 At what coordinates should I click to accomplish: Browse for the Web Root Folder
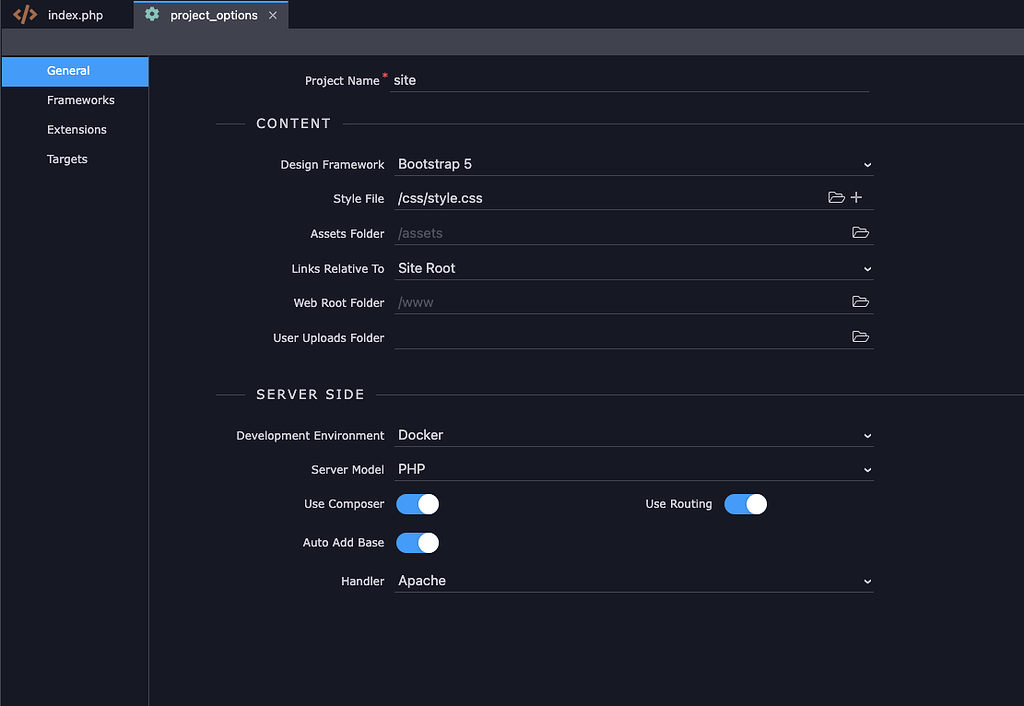pos(860,301)
